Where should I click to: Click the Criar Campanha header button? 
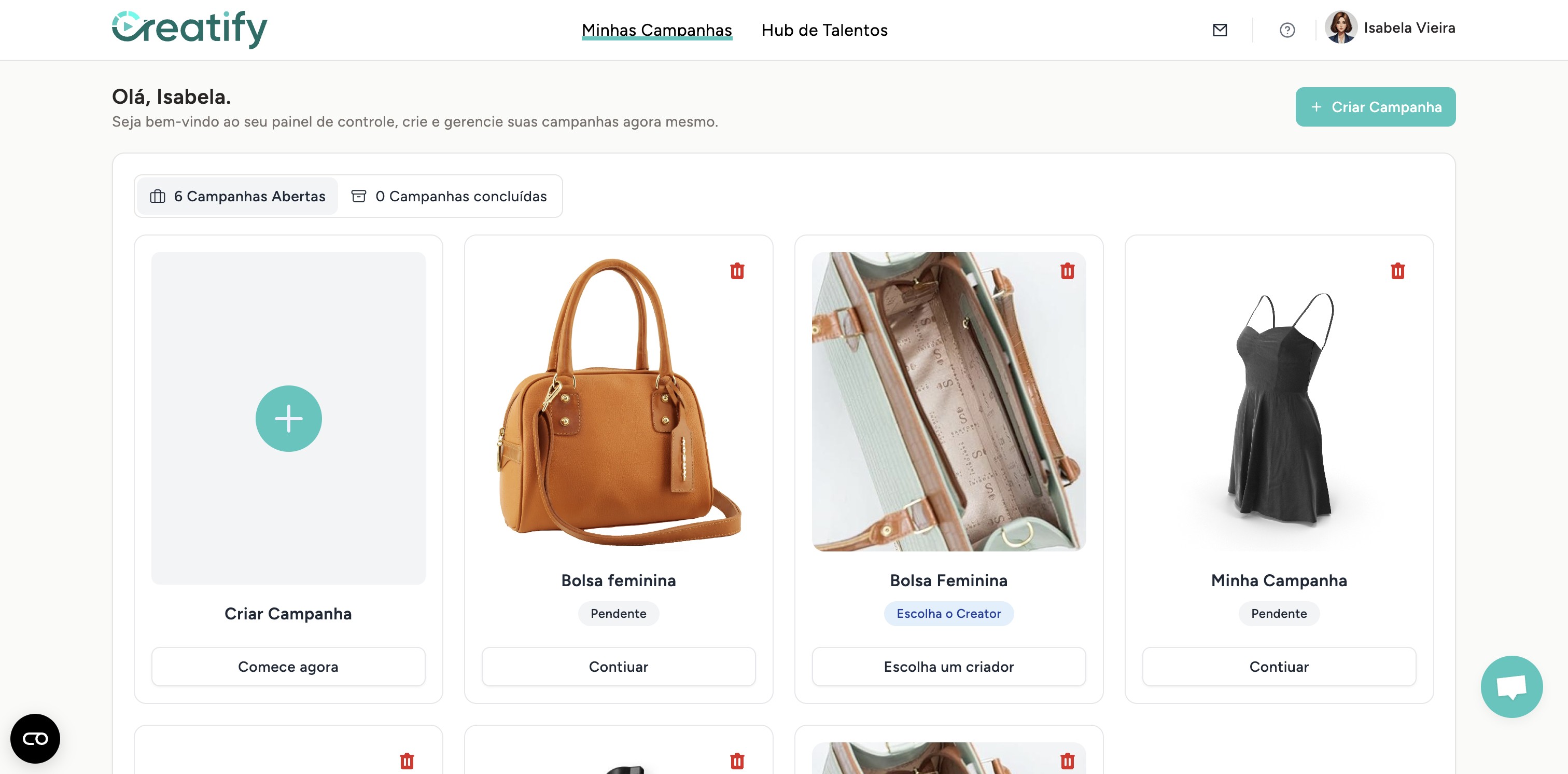coord(1375,107)
